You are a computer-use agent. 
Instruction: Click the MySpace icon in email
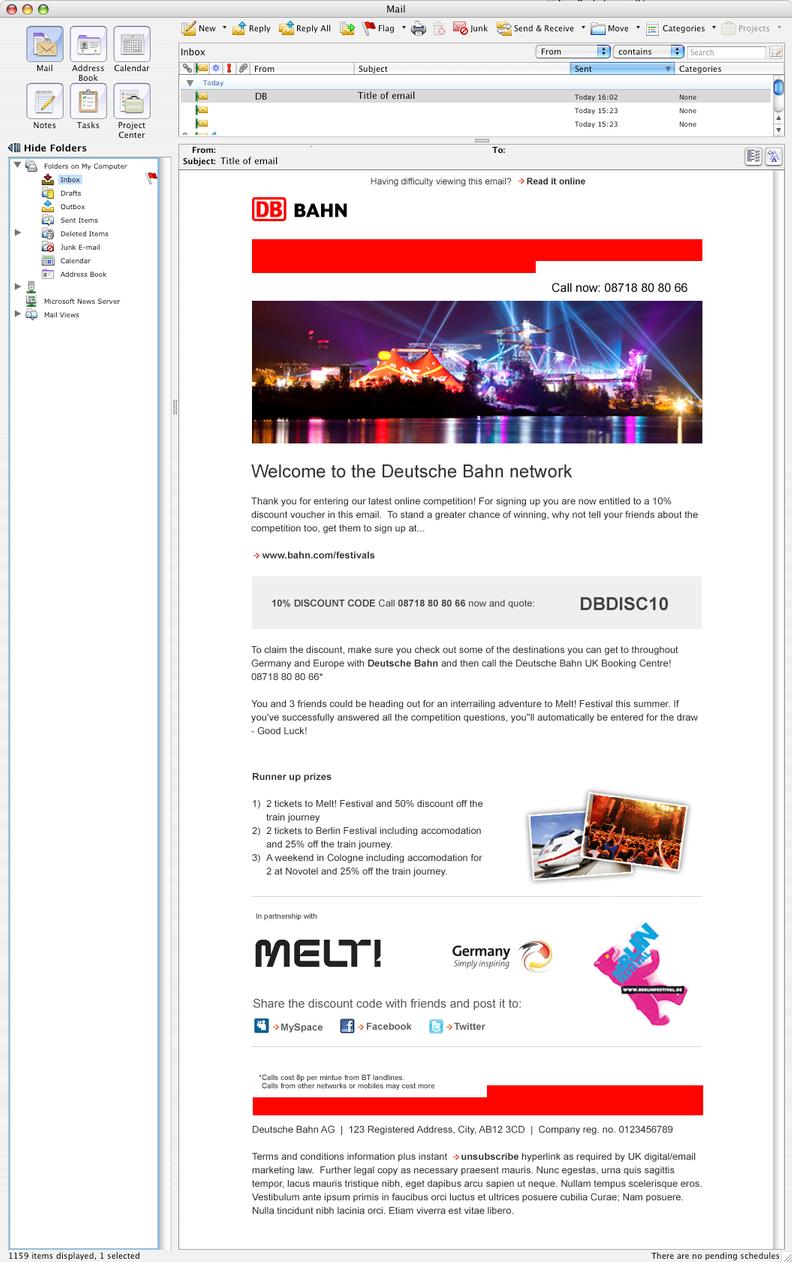(x=262, y=1026)
